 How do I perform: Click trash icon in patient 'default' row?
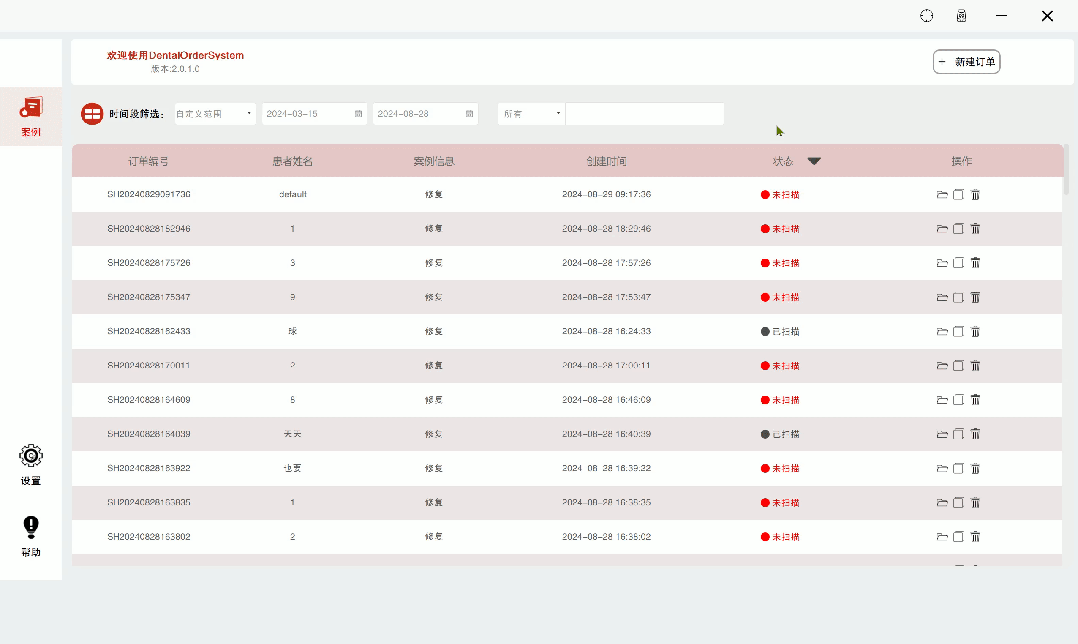tap(975, 195)
